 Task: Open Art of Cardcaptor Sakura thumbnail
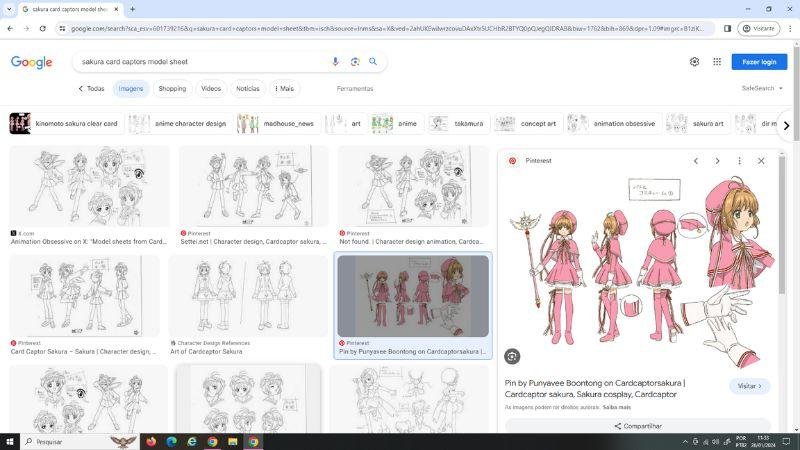248,296
